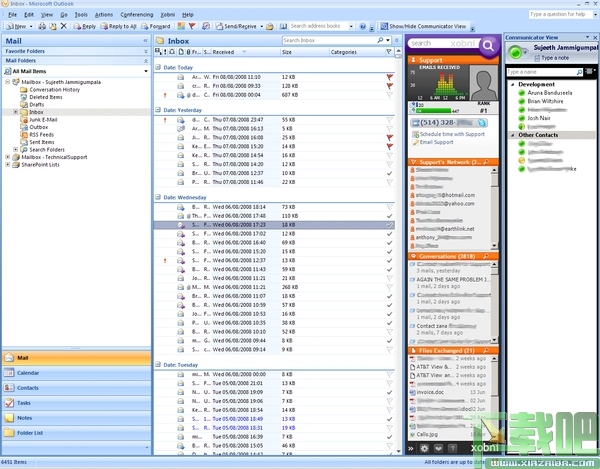600x469 pixels.
Task: Open the All Mail Items dropdown
Action: tap(146, 71)
